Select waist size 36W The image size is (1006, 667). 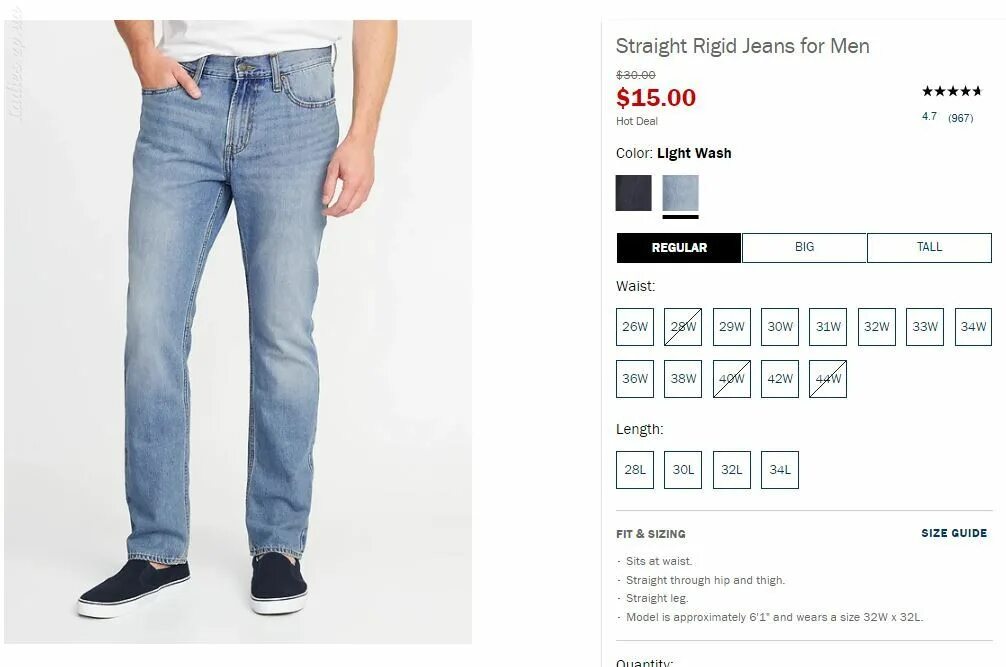coord(635,378)
